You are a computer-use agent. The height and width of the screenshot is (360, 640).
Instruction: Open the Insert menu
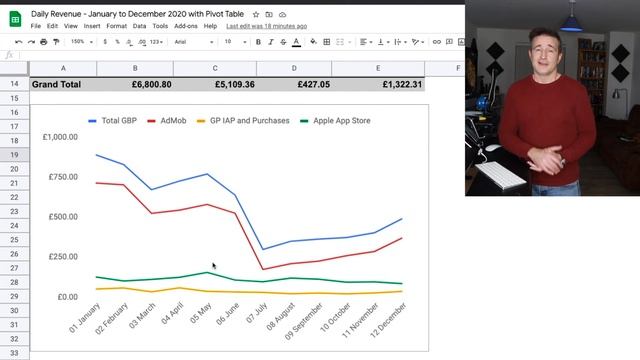[92, 26]
